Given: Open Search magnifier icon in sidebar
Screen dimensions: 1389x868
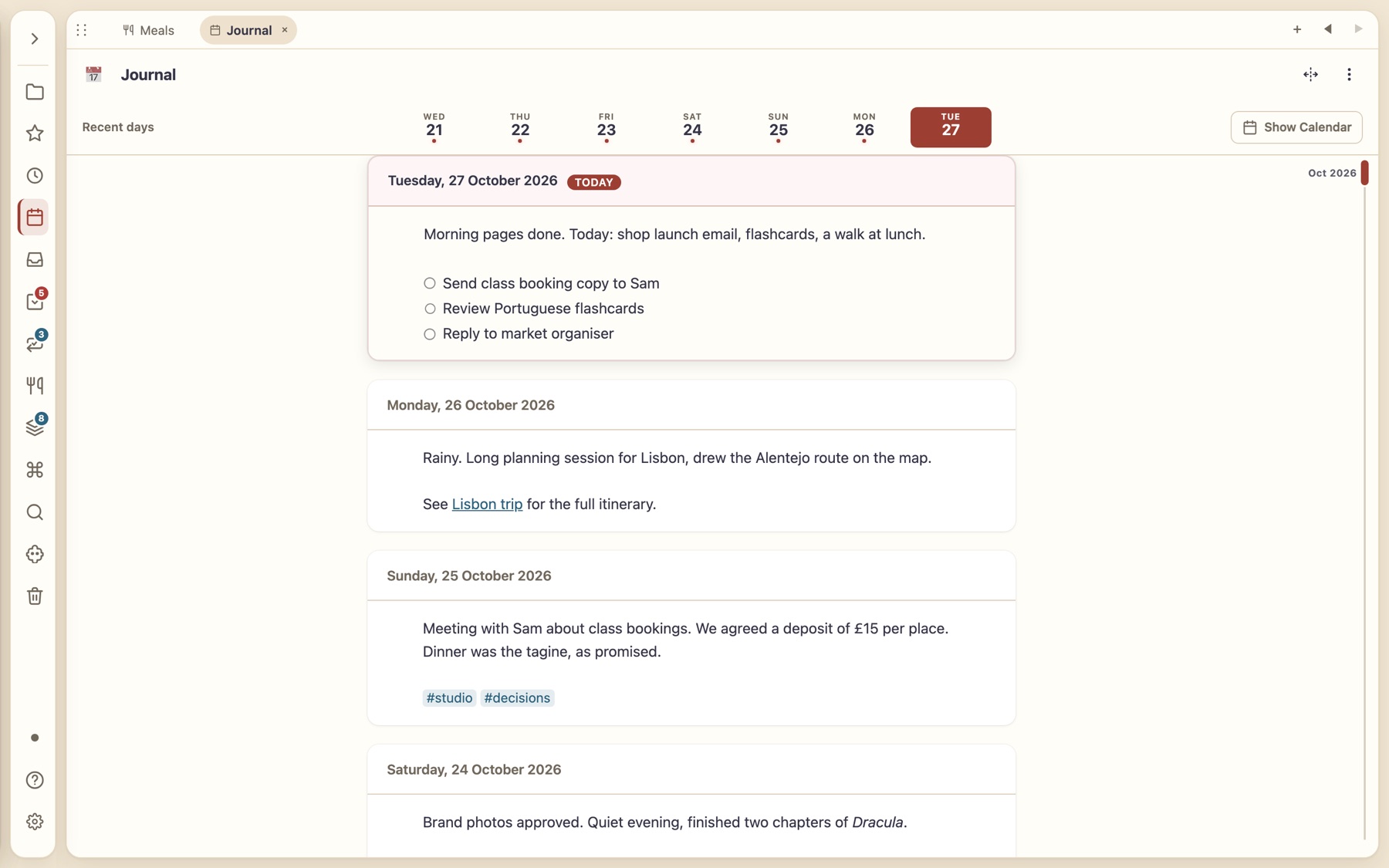Looking at the screenshot, I should 35,512.
